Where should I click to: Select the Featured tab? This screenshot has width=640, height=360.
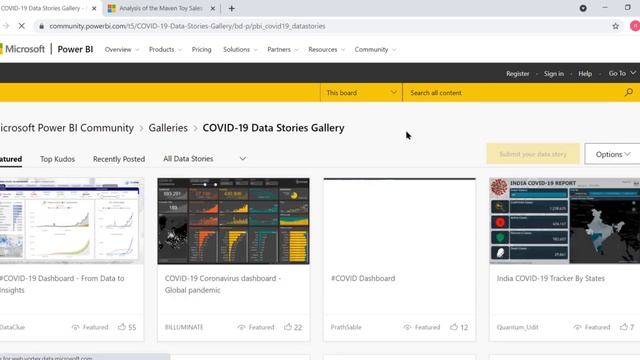click(x=11, y=159)
